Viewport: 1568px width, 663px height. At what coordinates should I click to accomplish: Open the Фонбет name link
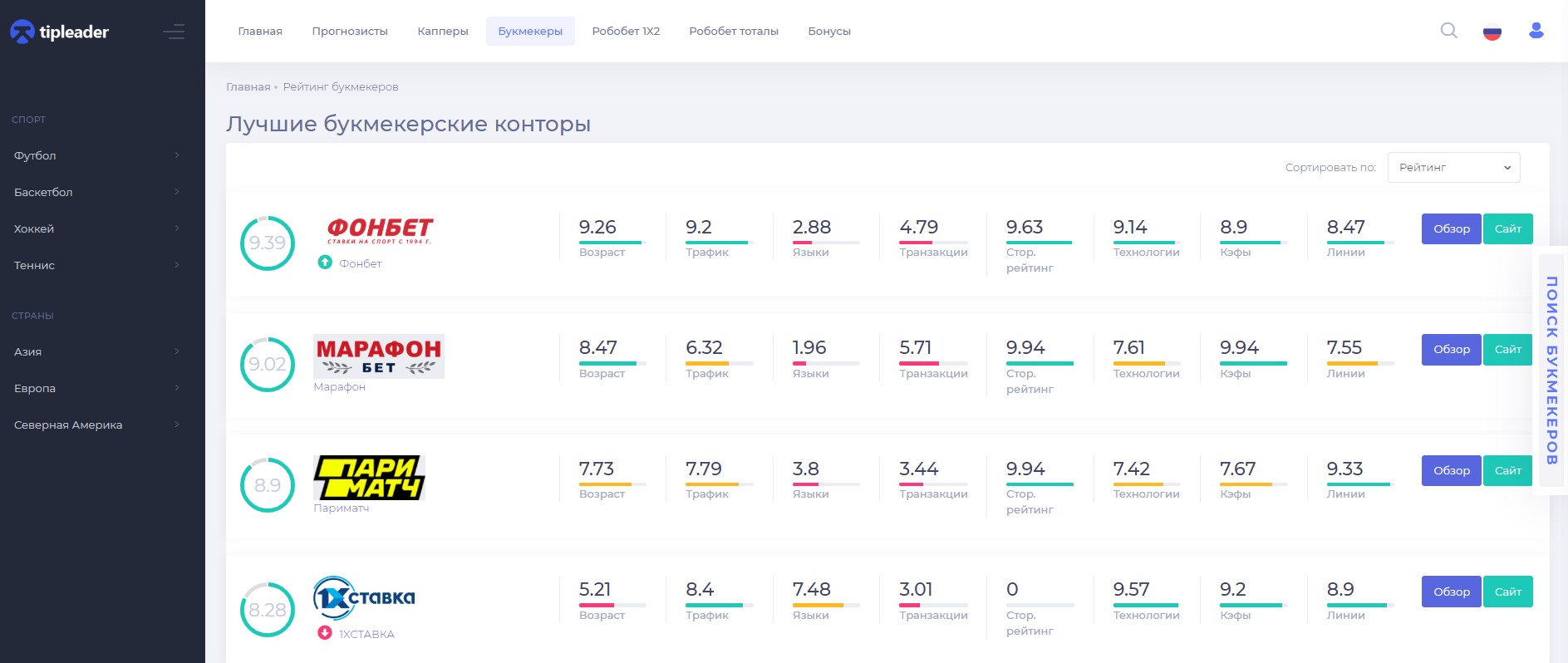coord(361,263)
